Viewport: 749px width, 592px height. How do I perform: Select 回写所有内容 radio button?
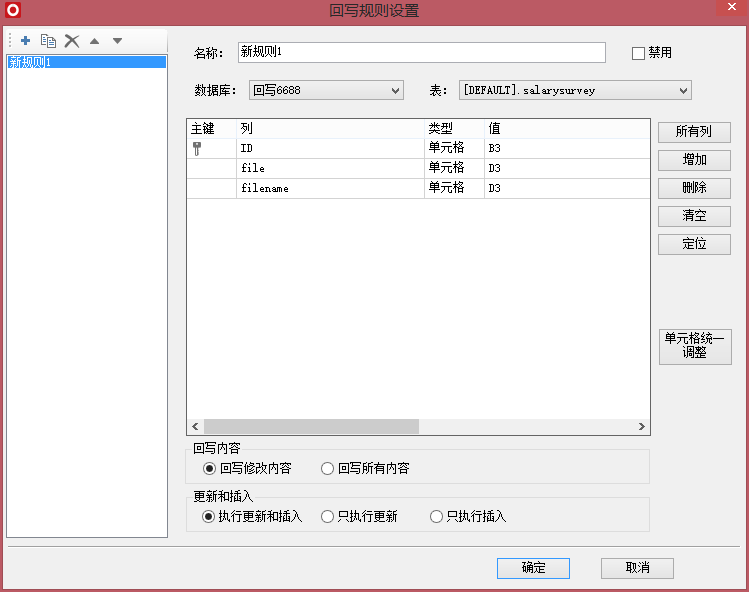pos(327,469)
